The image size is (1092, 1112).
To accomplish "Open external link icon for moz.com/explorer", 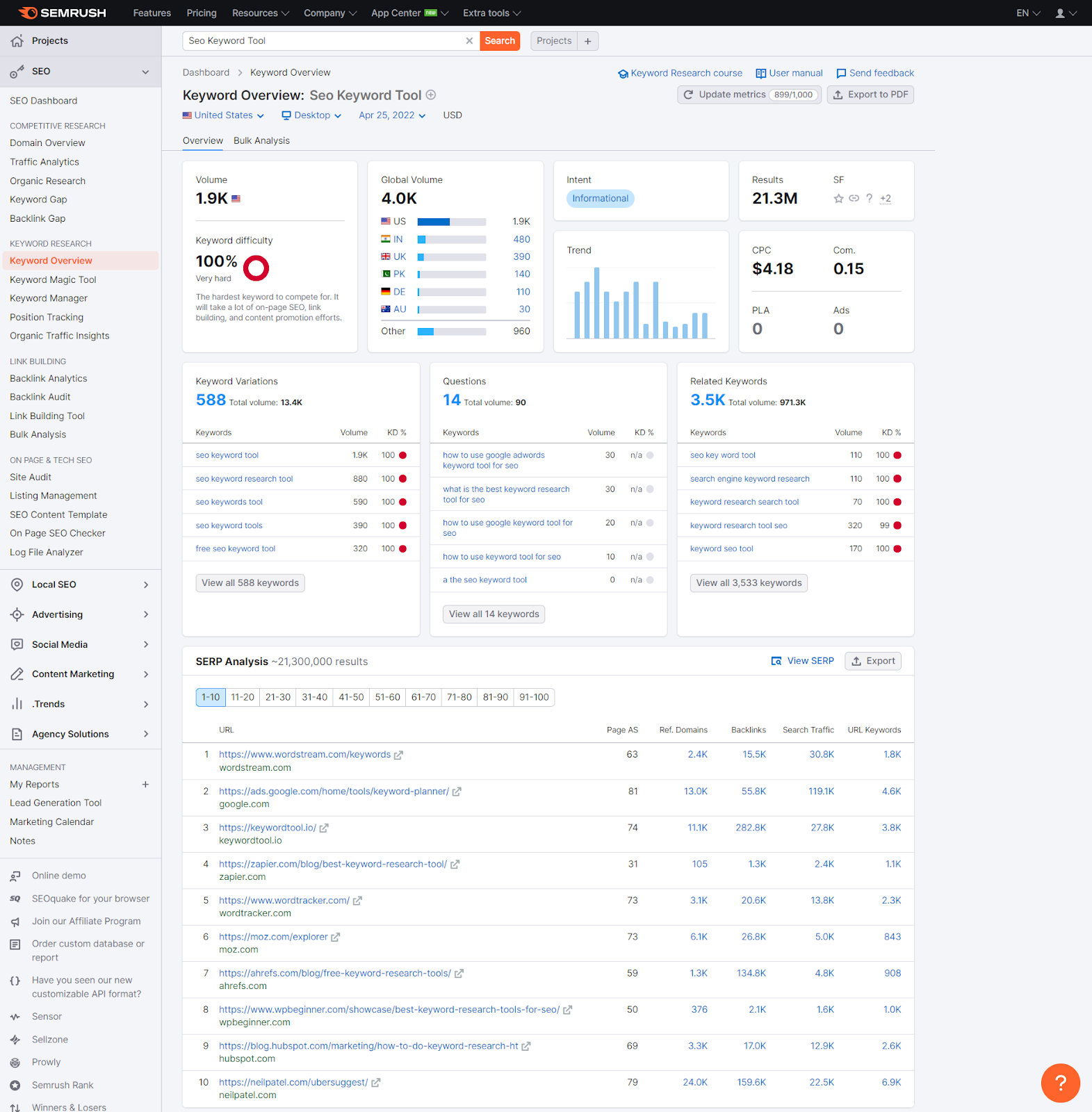I will pos(335,937).
